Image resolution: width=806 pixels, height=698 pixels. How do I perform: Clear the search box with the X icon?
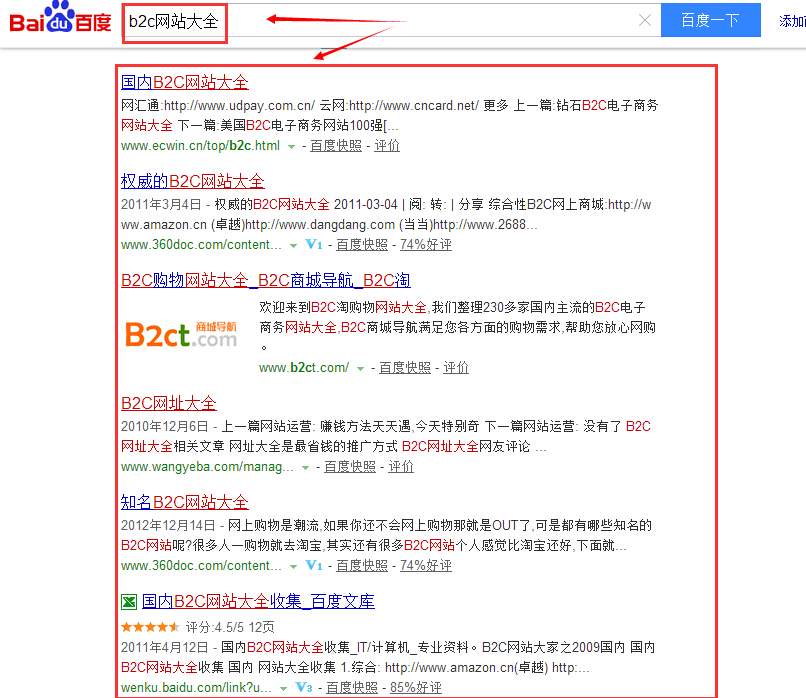click(x=645, y=21)
